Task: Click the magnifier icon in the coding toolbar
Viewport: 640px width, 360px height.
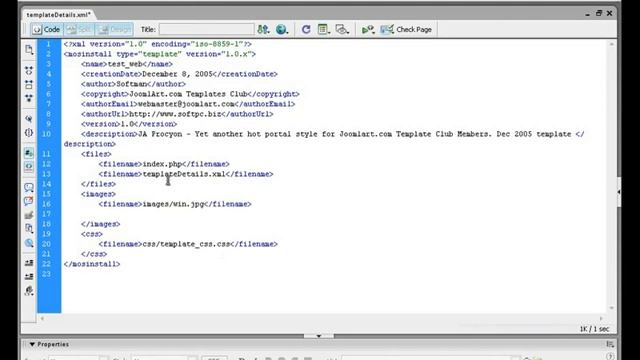Action: tap(29, 243)
